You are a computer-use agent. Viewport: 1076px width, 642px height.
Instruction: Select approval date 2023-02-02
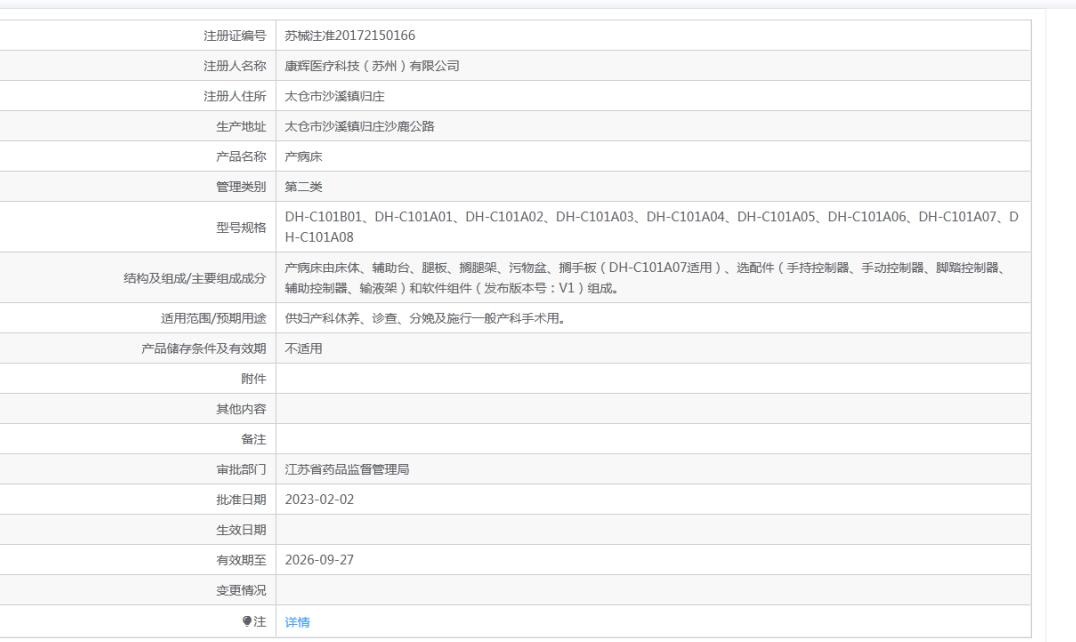[x=319, y=499]
